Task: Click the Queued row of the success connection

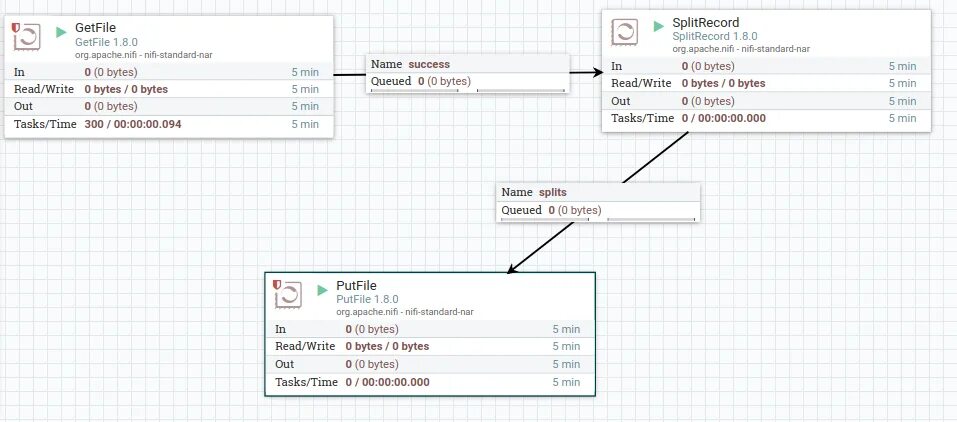Action: pos(468,81)
